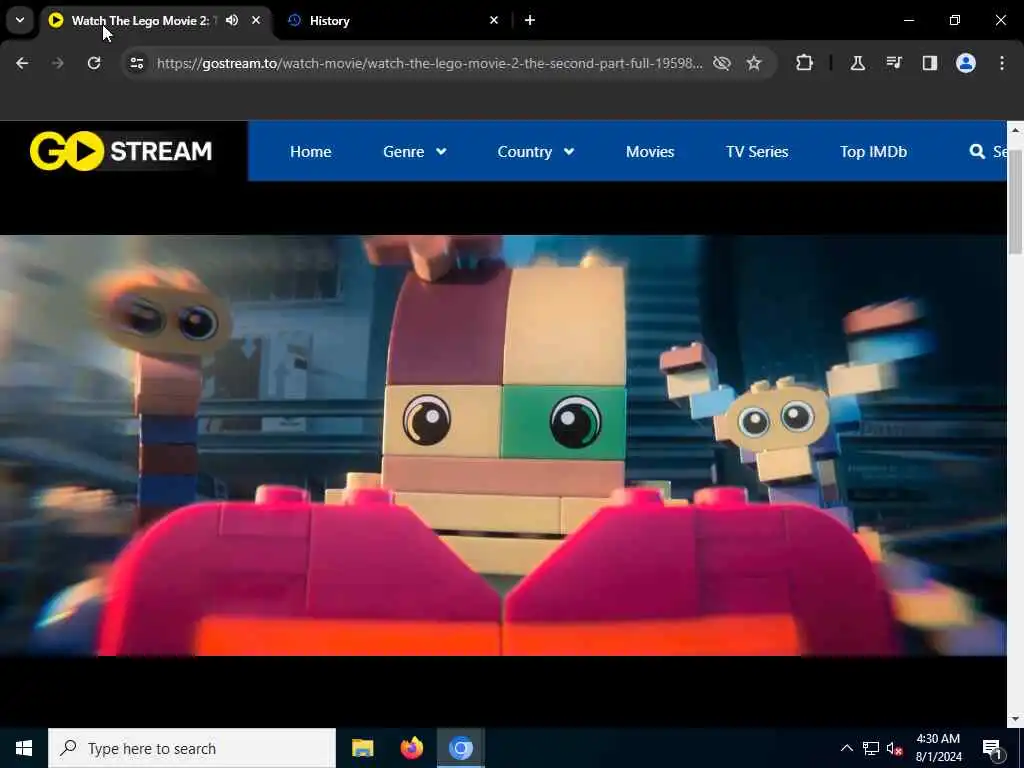Viewport: 1024px width, 768px height.
Task: Mute the Lego Movie tab audio
Action: click(232, 20)
